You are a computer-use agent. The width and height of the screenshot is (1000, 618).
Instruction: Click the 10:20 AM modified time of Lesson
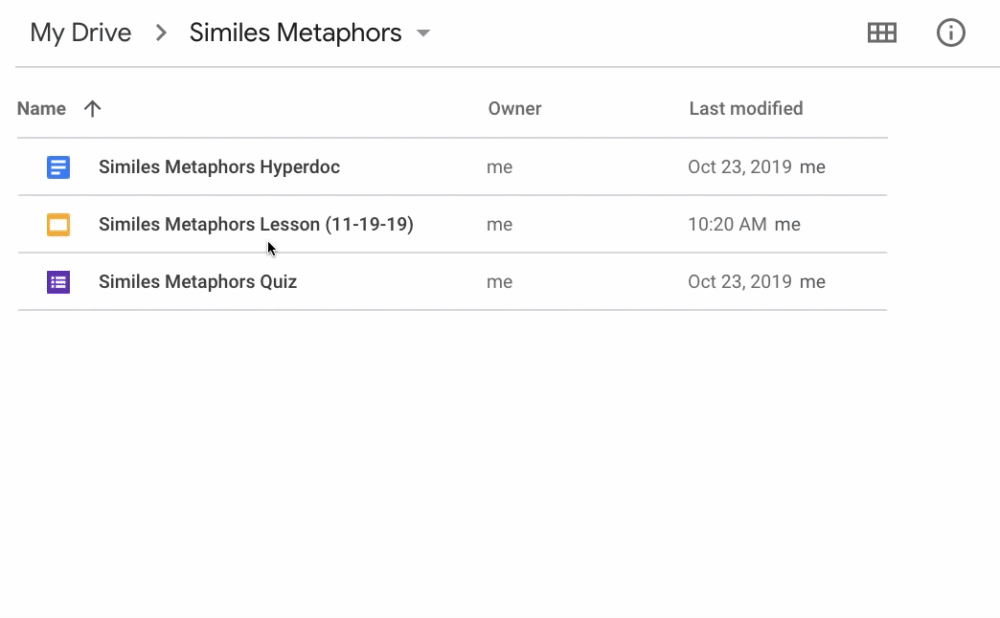pyautogui.click(x=727, y=224)
